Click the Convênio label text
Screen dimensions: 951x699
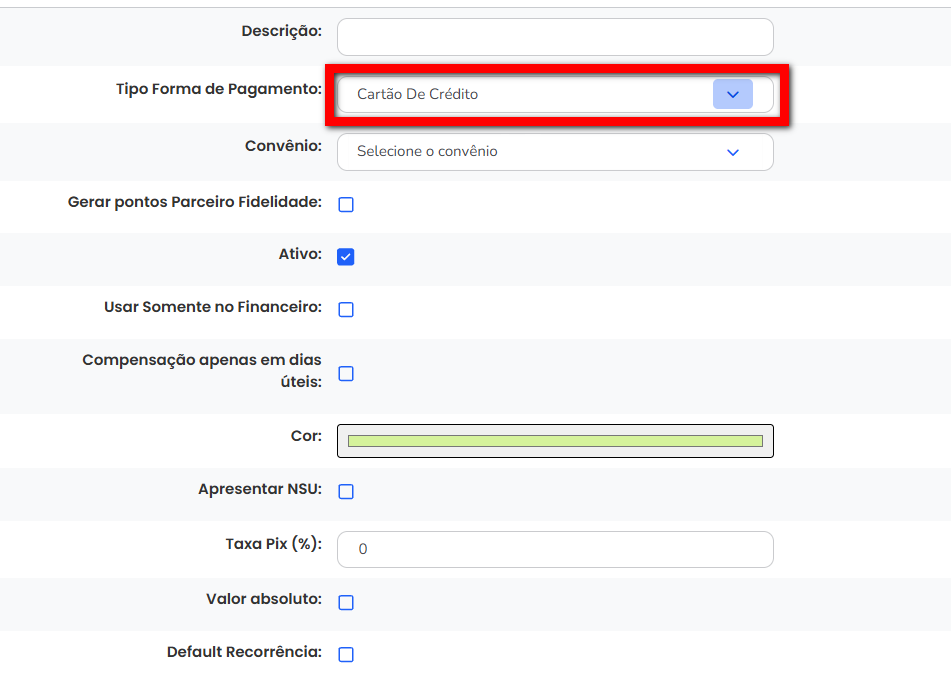point(283,146)
